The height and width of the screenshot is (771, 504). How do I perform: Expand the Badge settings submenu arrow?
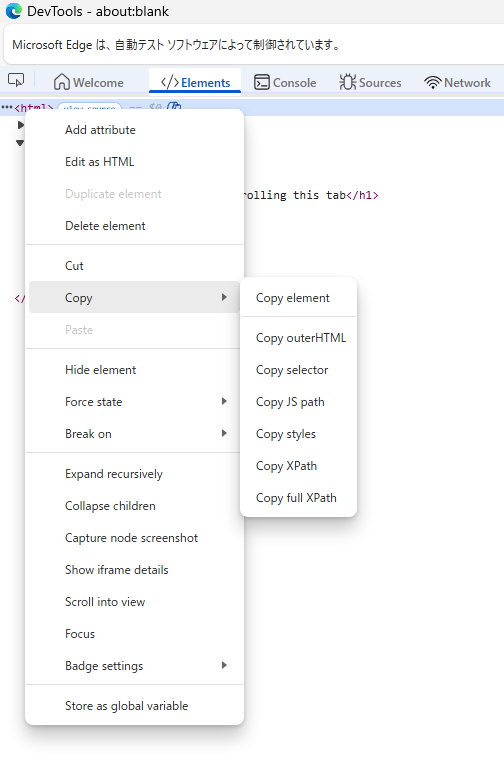(x=224, y=665)
